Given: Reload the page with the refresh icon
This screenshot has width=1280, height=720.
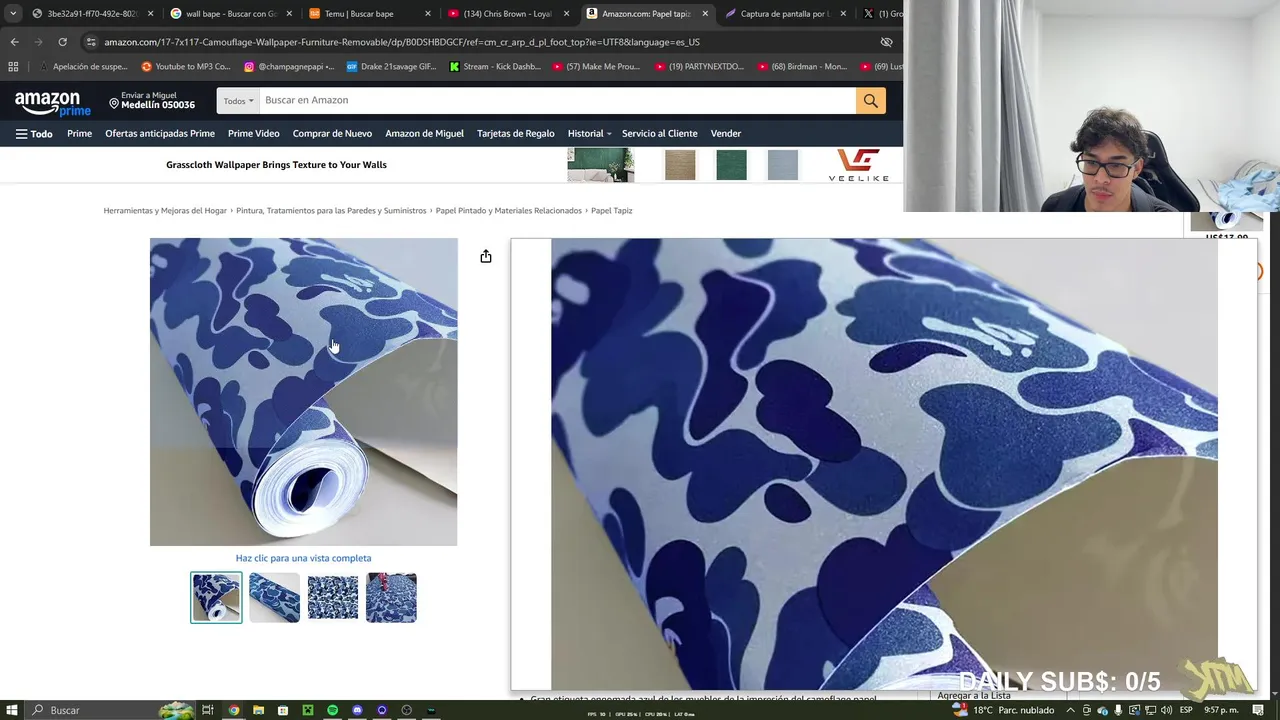Looking at the screenshot, I should (62, 42).
